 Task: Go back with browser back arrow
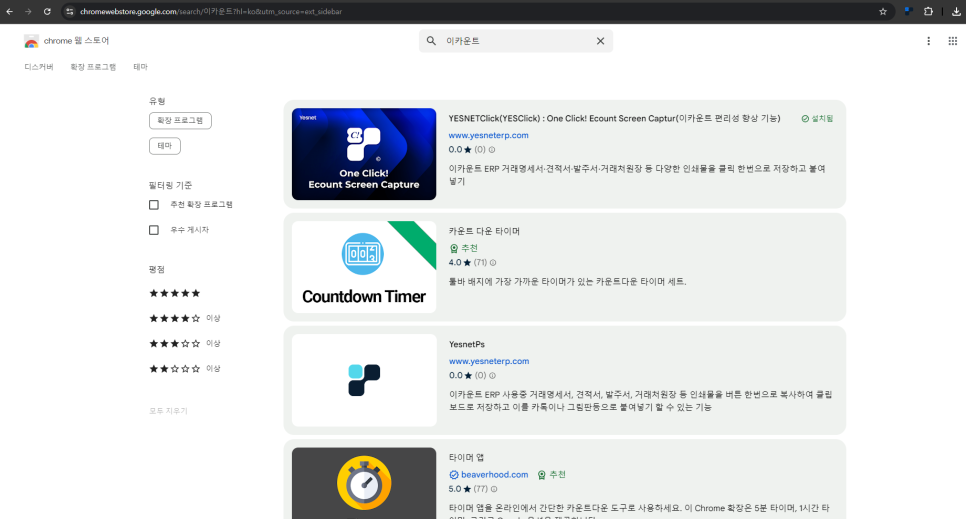click(10, 11)
